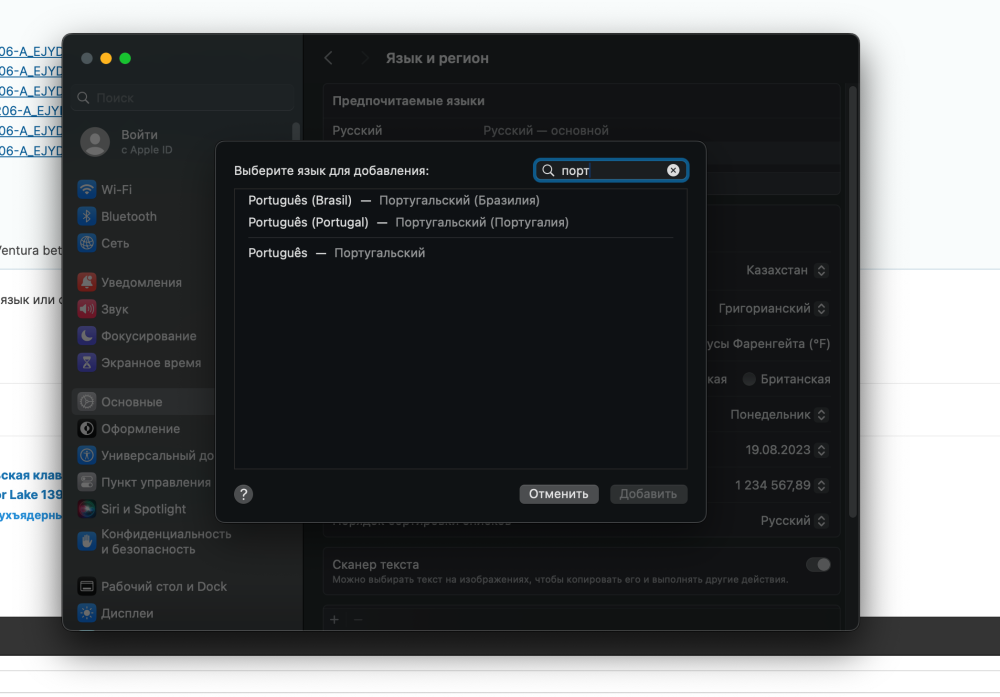Image resolution: width=1000 pixels, height=697 pixels.
Task: Click the Отменить button
Action: pyautogui.click(x=559, y=494)
